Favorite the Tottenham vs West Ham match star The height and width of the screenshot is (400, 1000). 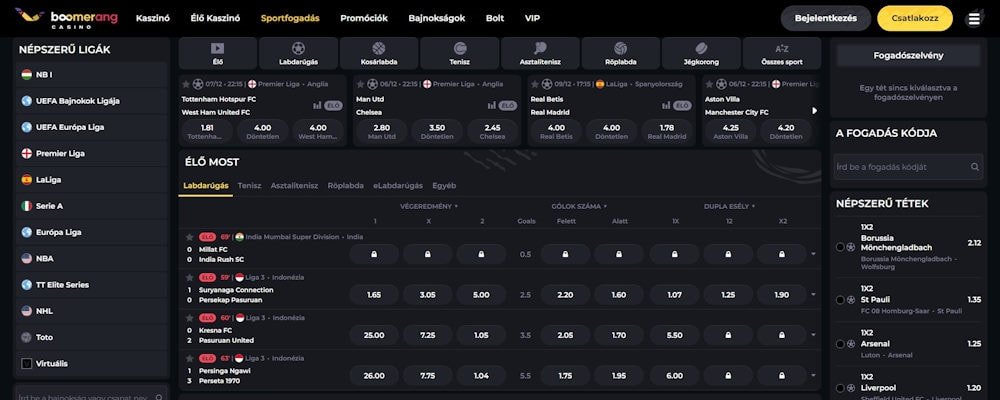[186, 84]
